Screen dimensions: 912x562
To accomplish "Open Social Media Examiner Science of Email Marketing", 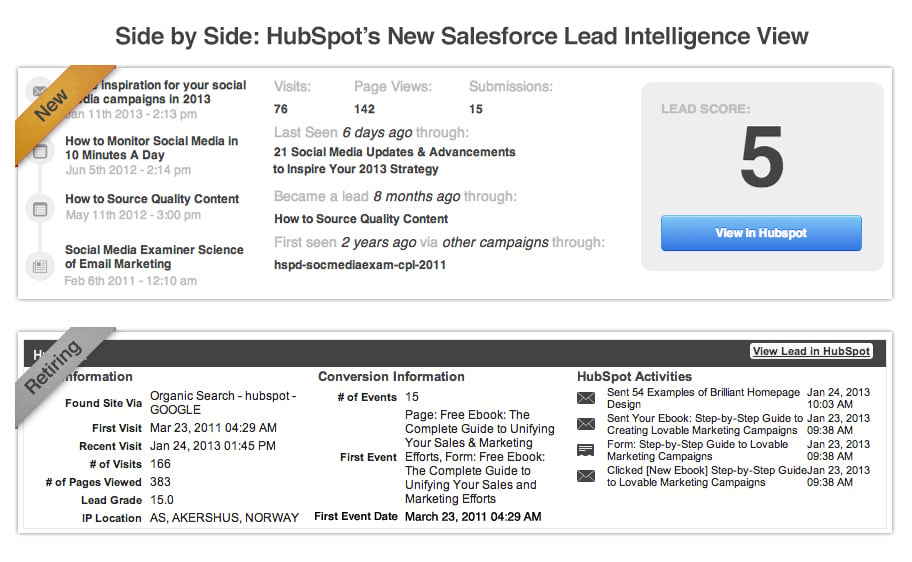I will [154, 257].
